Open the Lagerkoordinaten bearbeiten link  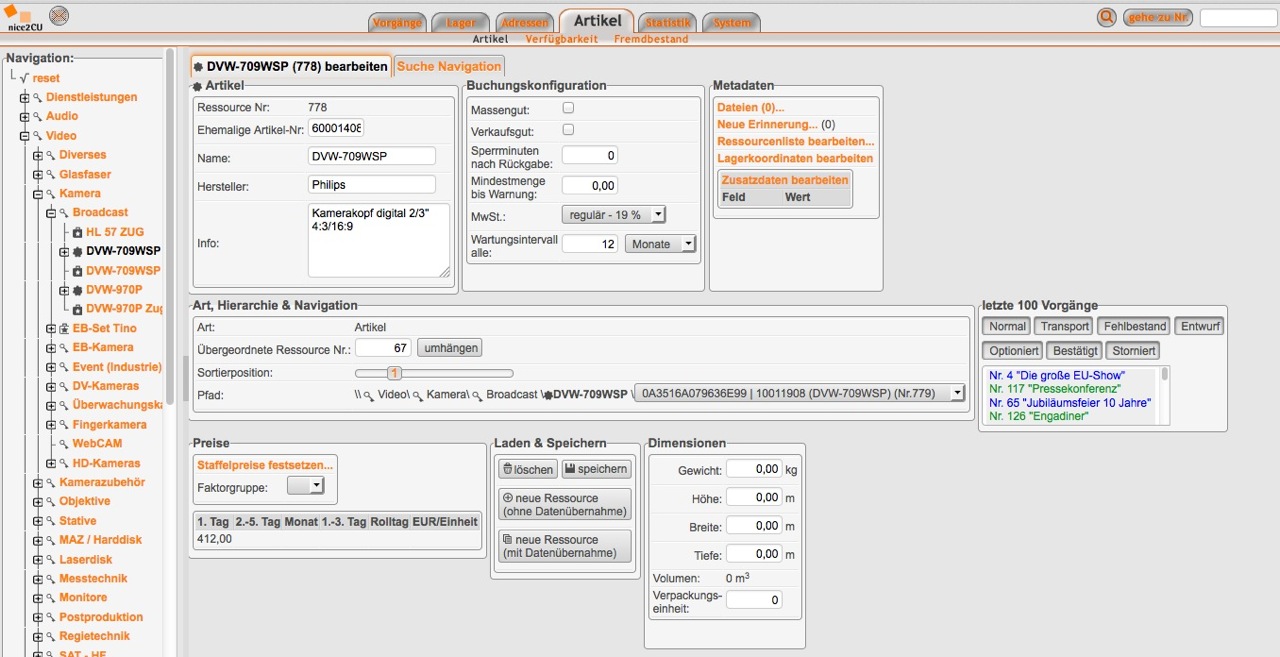[795, 159]
